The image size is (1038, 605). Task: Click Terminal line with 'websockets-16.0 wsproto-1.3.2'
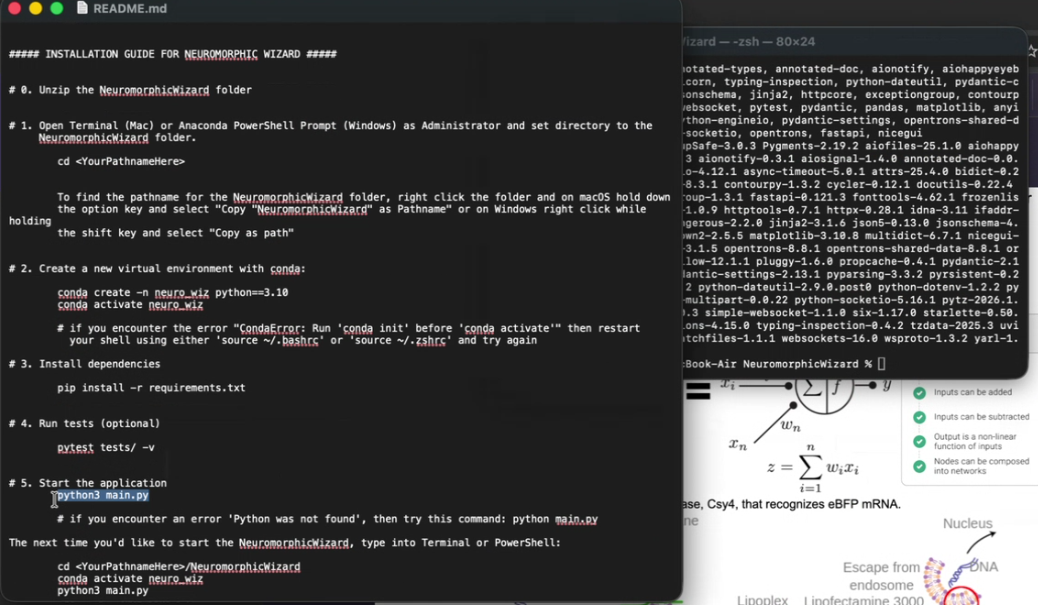click(x=851, y=339)
